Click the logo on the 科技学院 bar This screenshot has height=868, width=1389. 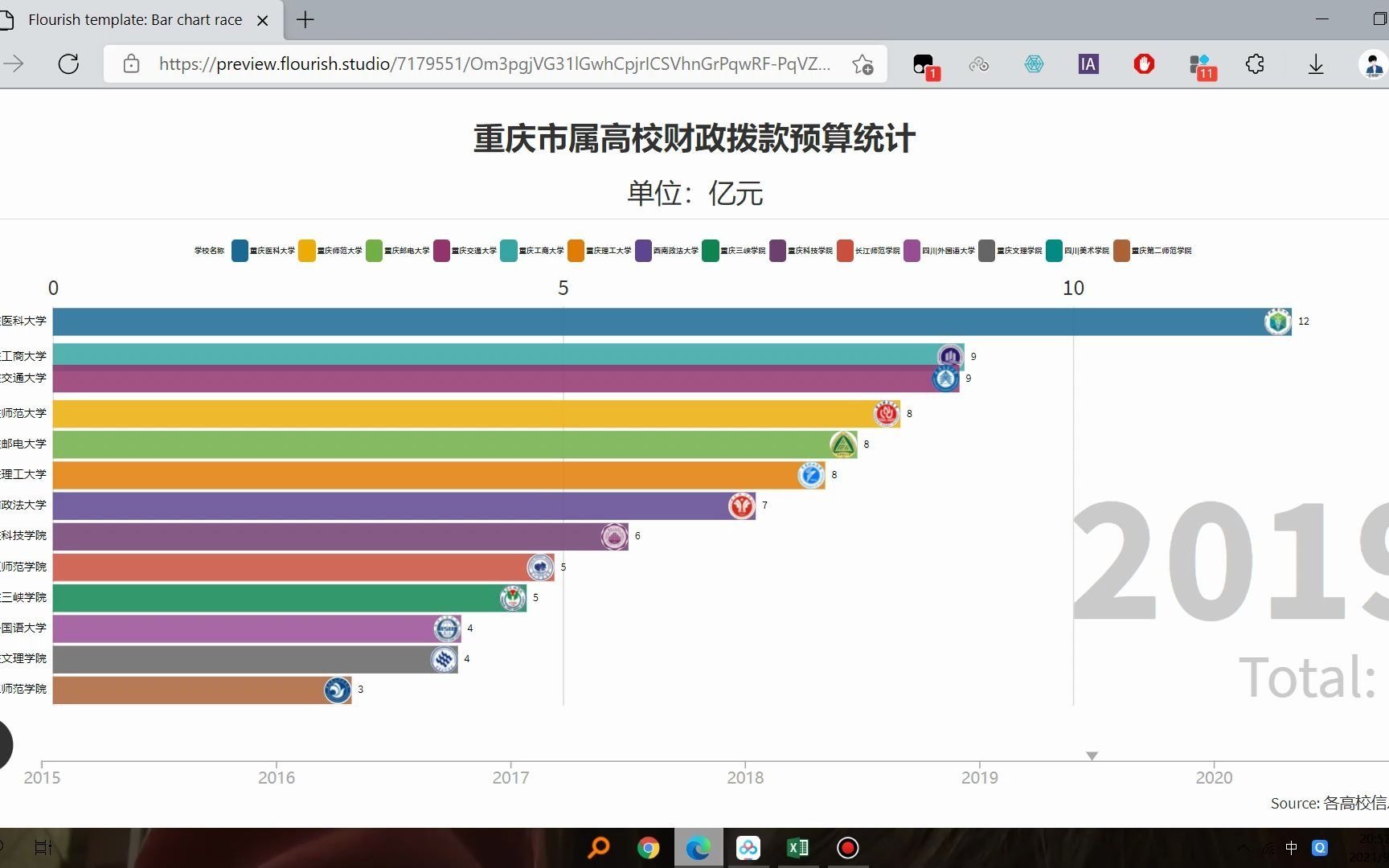point(615,536)
